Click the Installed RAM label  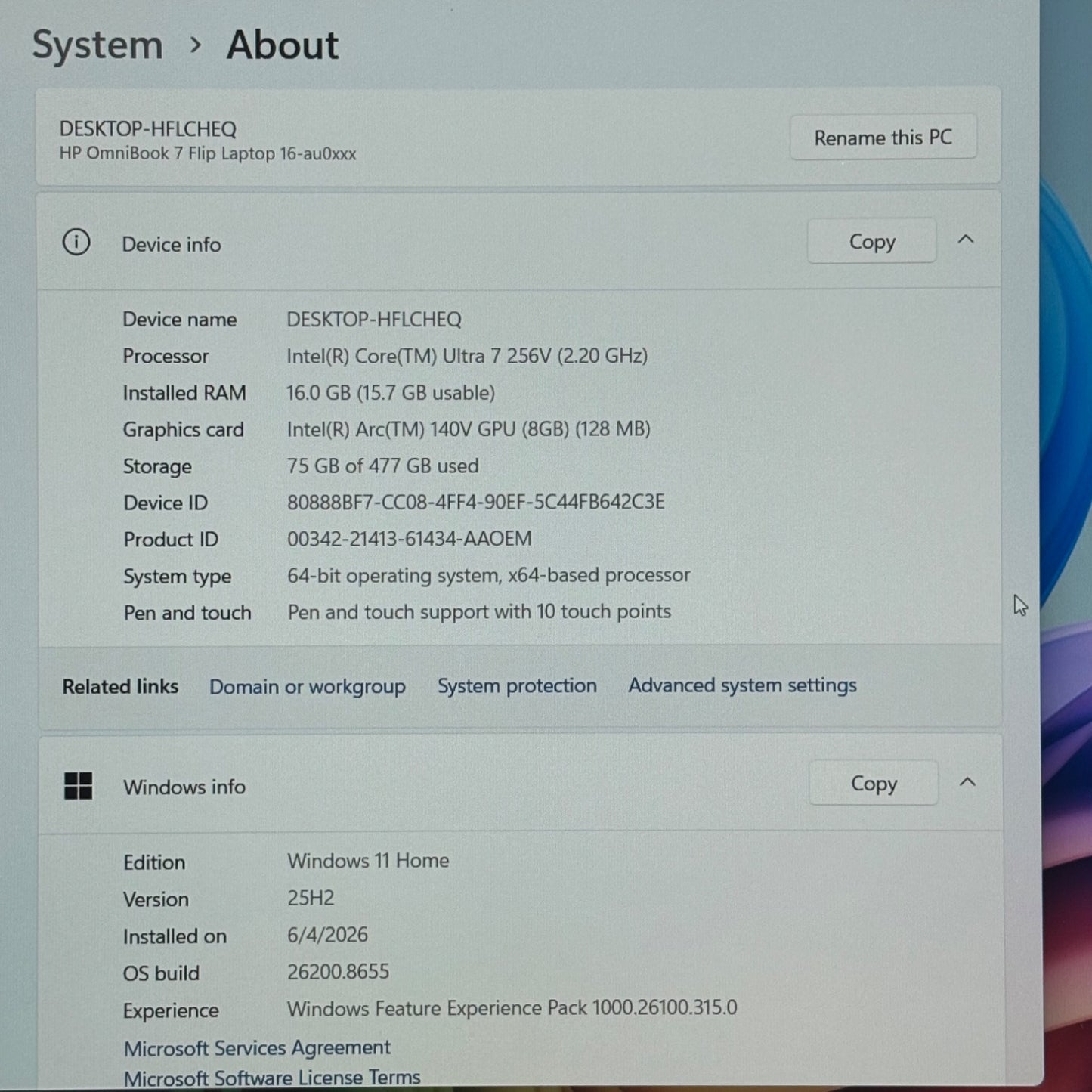point(184,393)
